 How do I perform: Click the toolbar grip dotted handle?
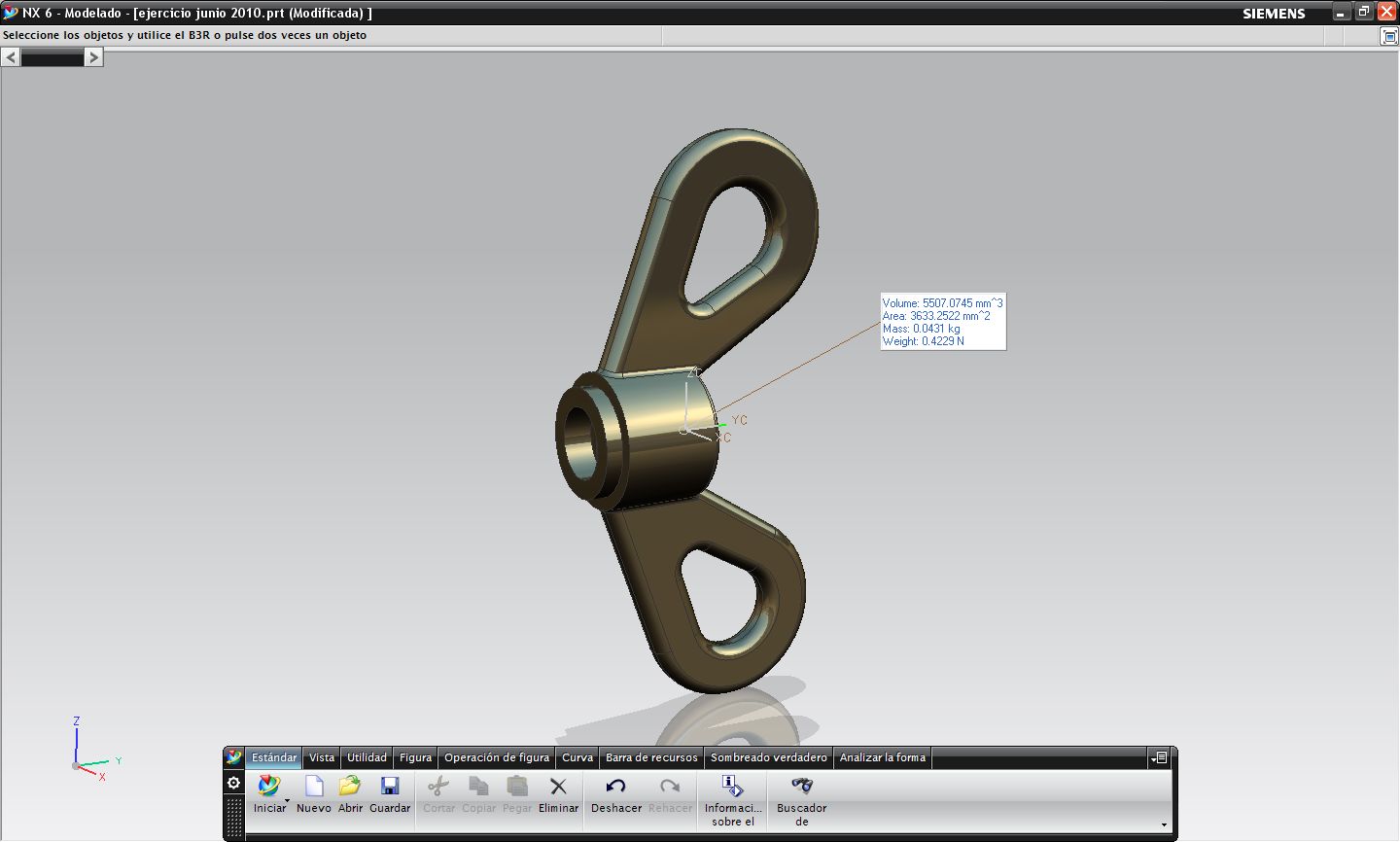[x=233, y=817]
